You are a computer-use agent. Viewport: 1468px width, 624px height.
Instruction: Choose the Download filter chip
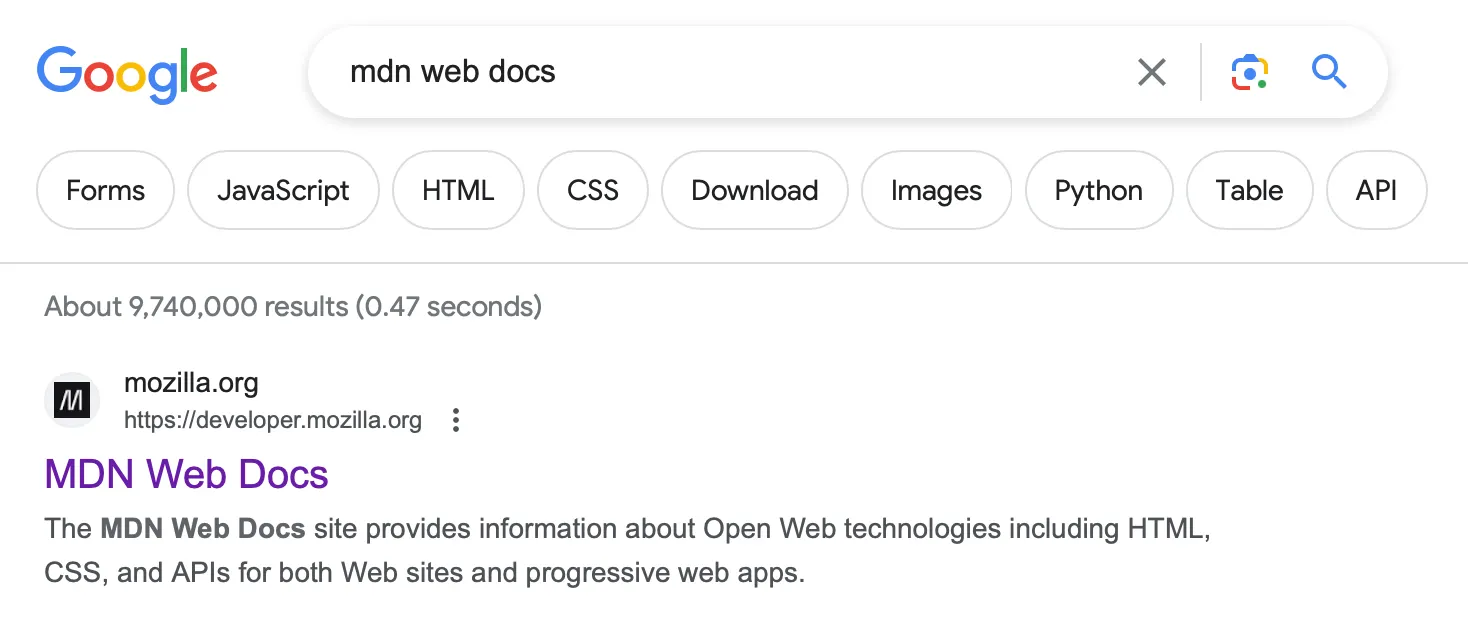(755, 190)
